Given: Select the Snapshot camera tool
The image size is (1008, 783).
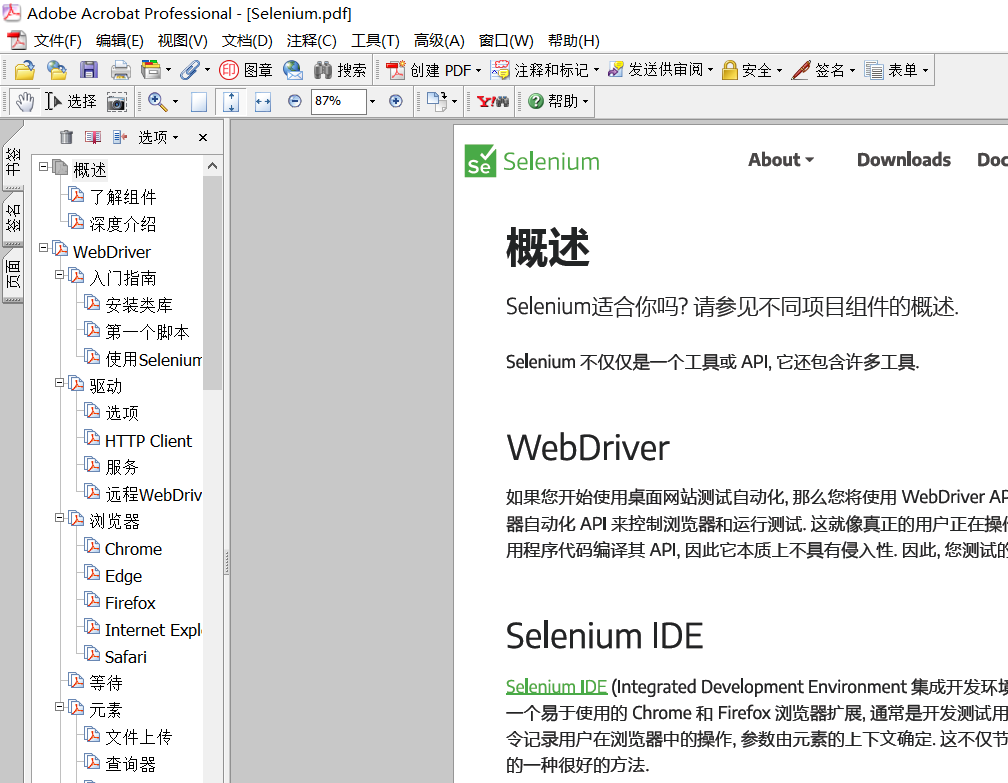Looking at the screenshot, I should (x=116, y=102).
